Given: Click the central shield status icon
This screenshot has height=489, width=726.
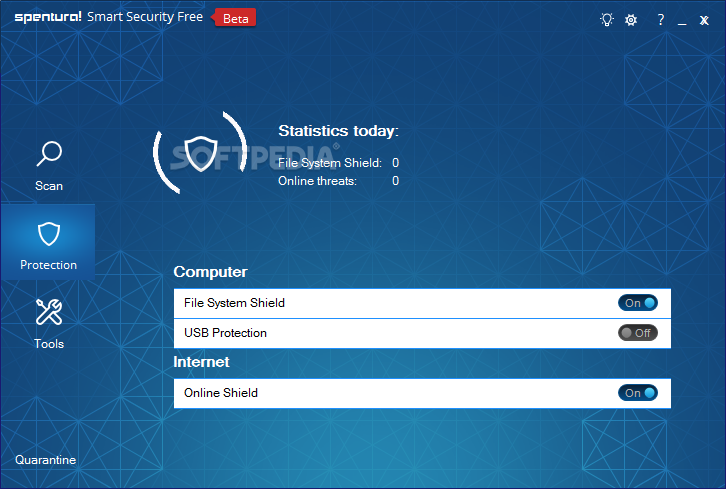Looking at the screenshot, I should tap(200, 153).
